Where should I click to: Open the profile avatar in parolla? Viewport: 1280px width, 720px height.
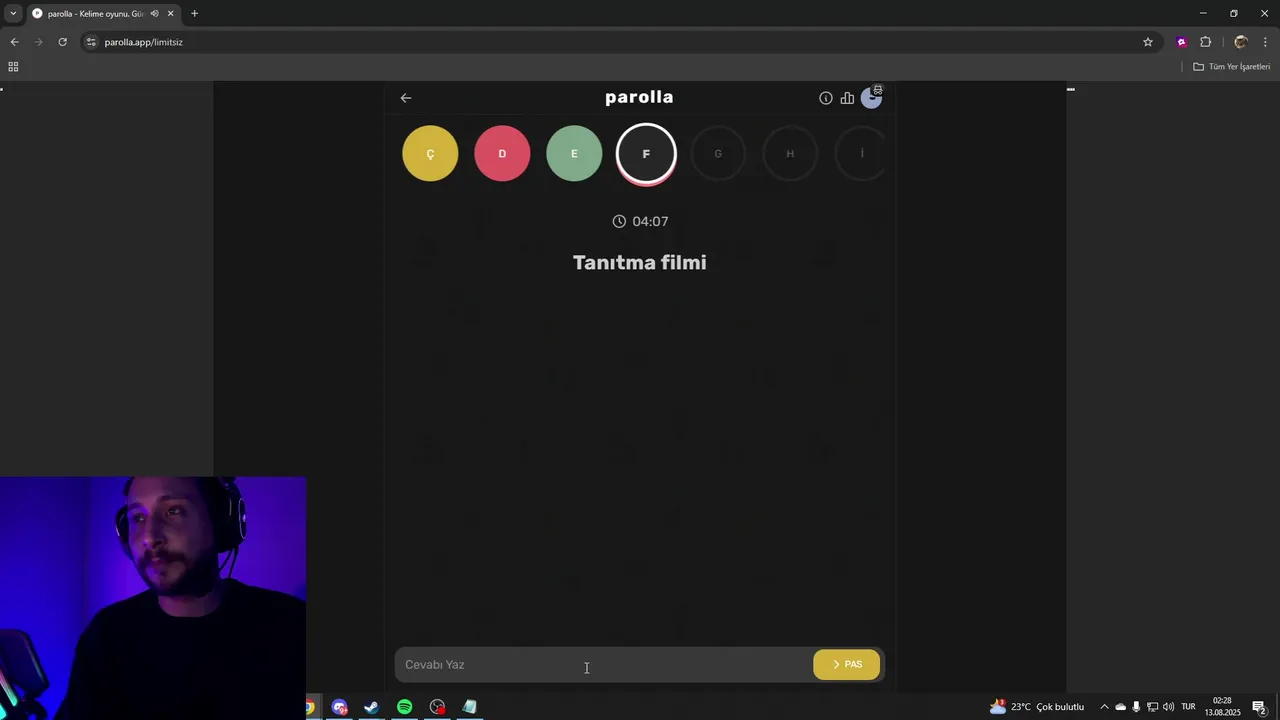(x=871, y=97)
